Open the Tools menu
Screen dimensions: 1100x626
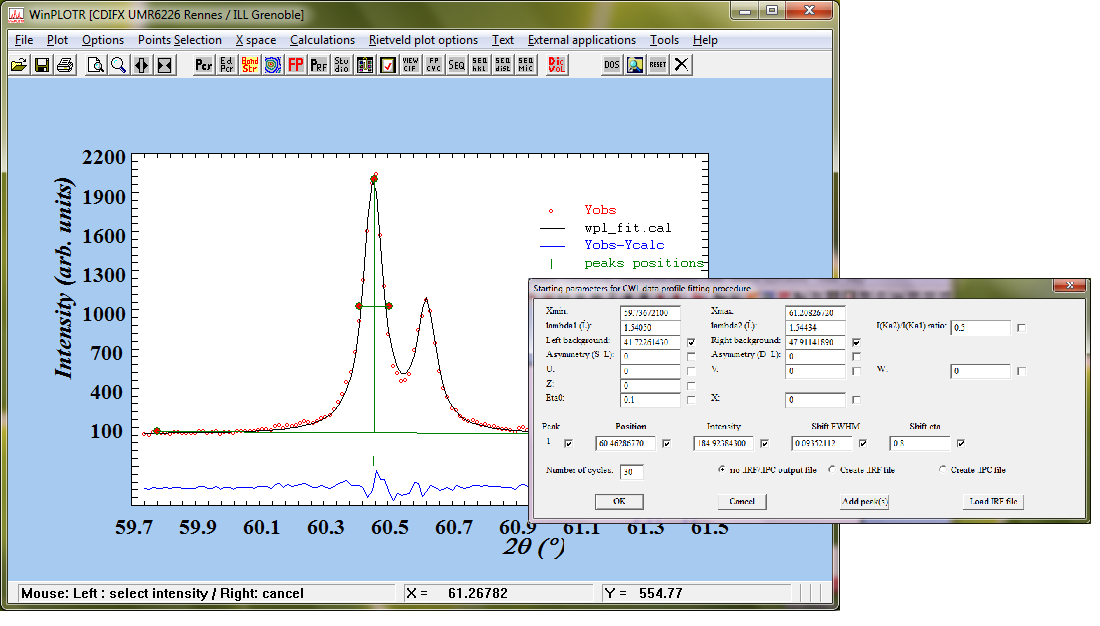664,40
